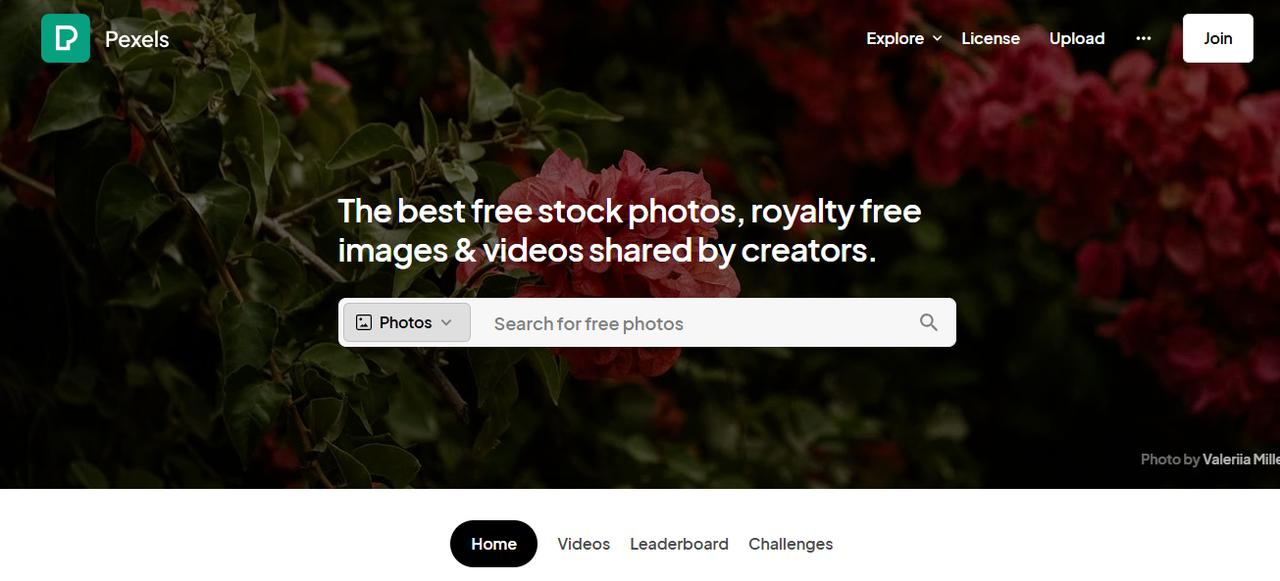Open the three-dot more options menu
1280x581 pixels.
pyautogui.click(x=1144, y=38)
